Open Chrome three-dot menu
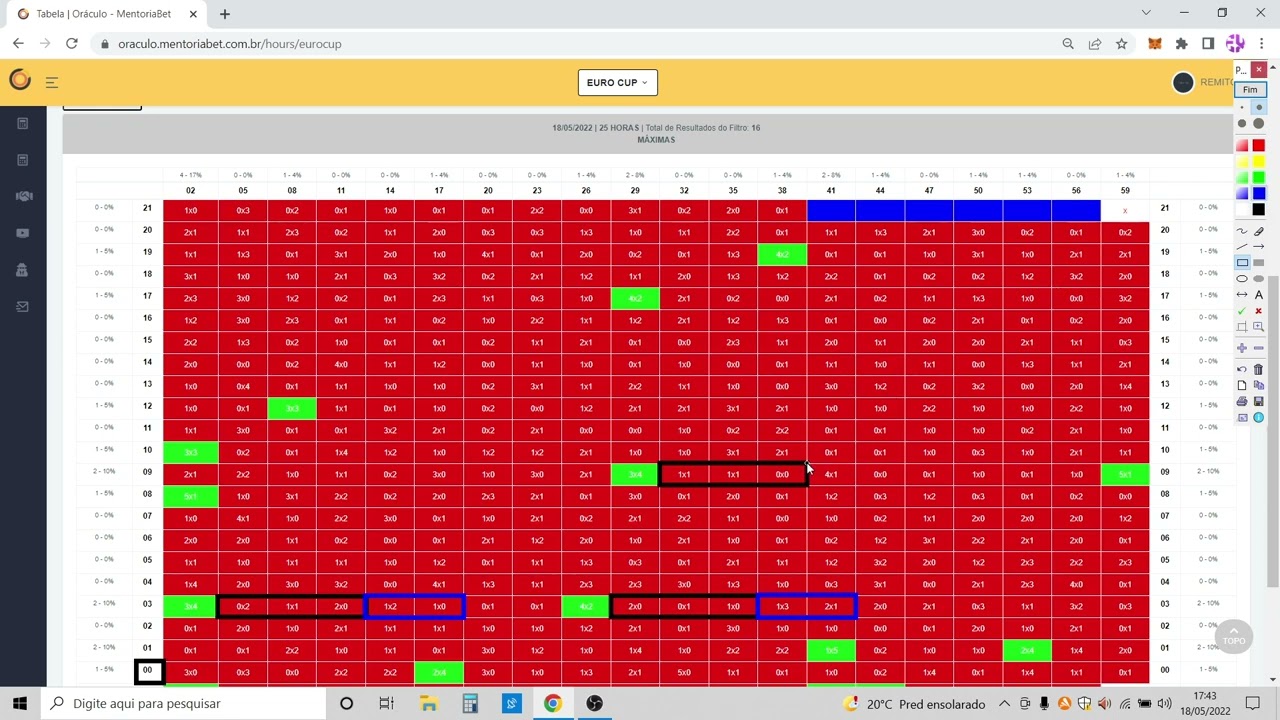Screen dimensions: 1280x720 [x=1261, y=44]
